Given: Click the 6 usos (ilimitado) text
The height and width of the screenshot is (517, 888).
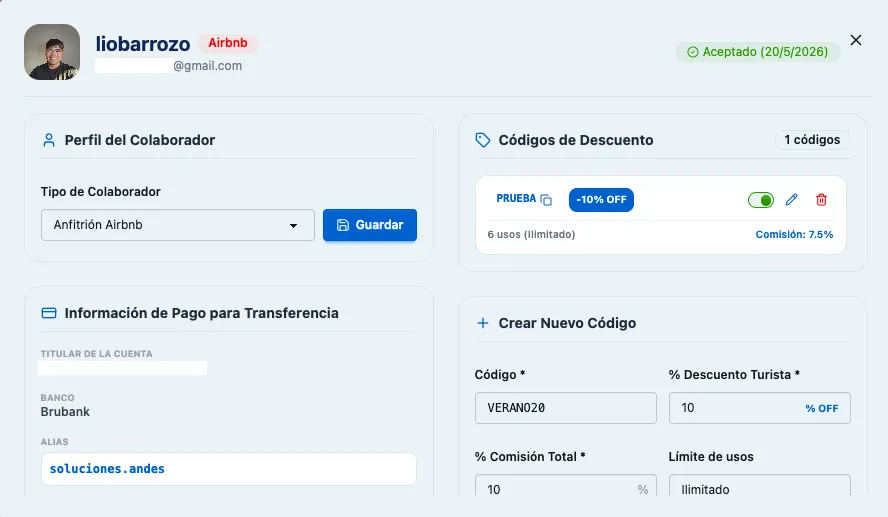Looking at the screenshot, I should [x=531, y=234].
